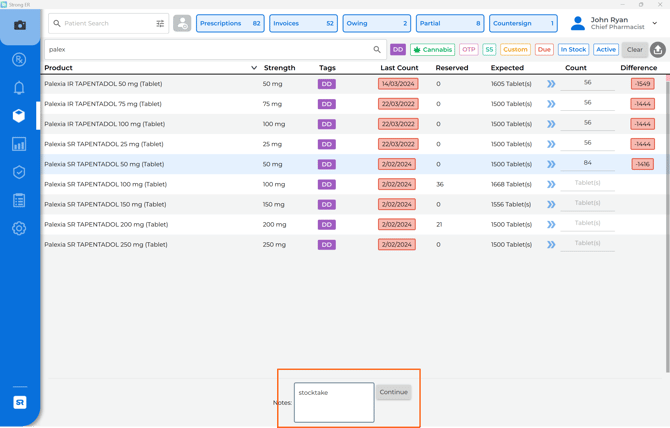Click the camera icon in the sidebar
670x428 pixels.
19,25
